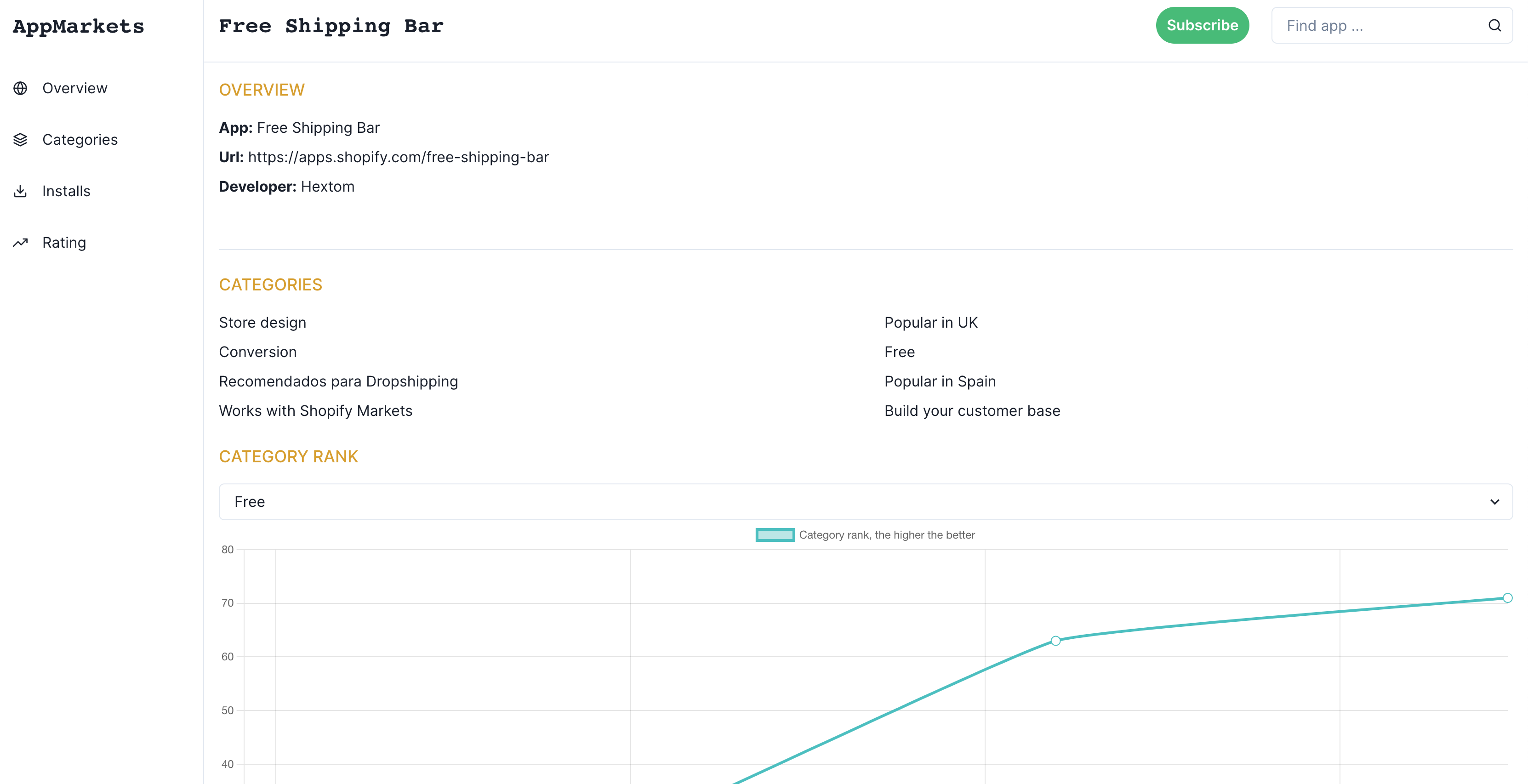This screenshot has width=1528, height=784.
Task: Expand the Free category rank dropdown
Action: [x=865, y=502]
